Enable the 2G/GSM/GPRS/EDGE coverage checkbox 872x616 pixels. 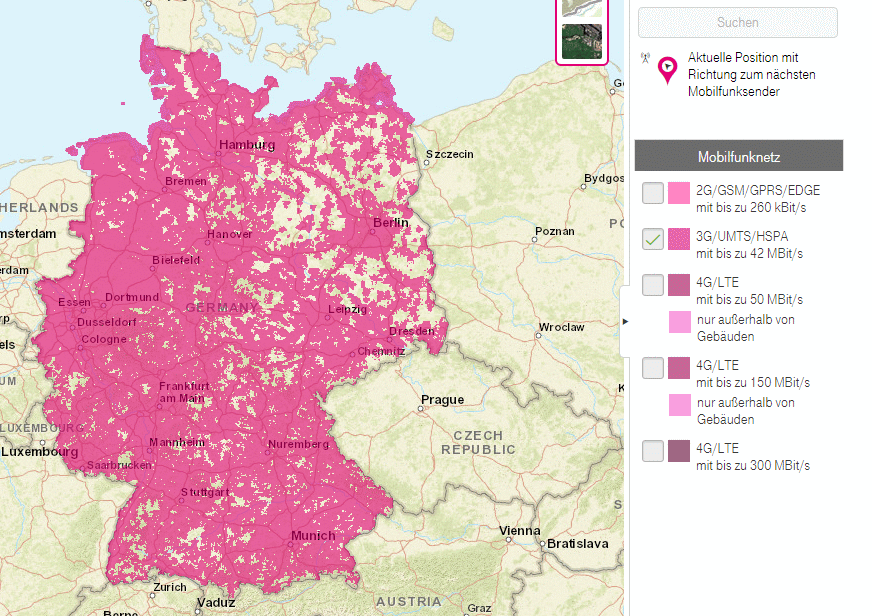tap(653, 193)
